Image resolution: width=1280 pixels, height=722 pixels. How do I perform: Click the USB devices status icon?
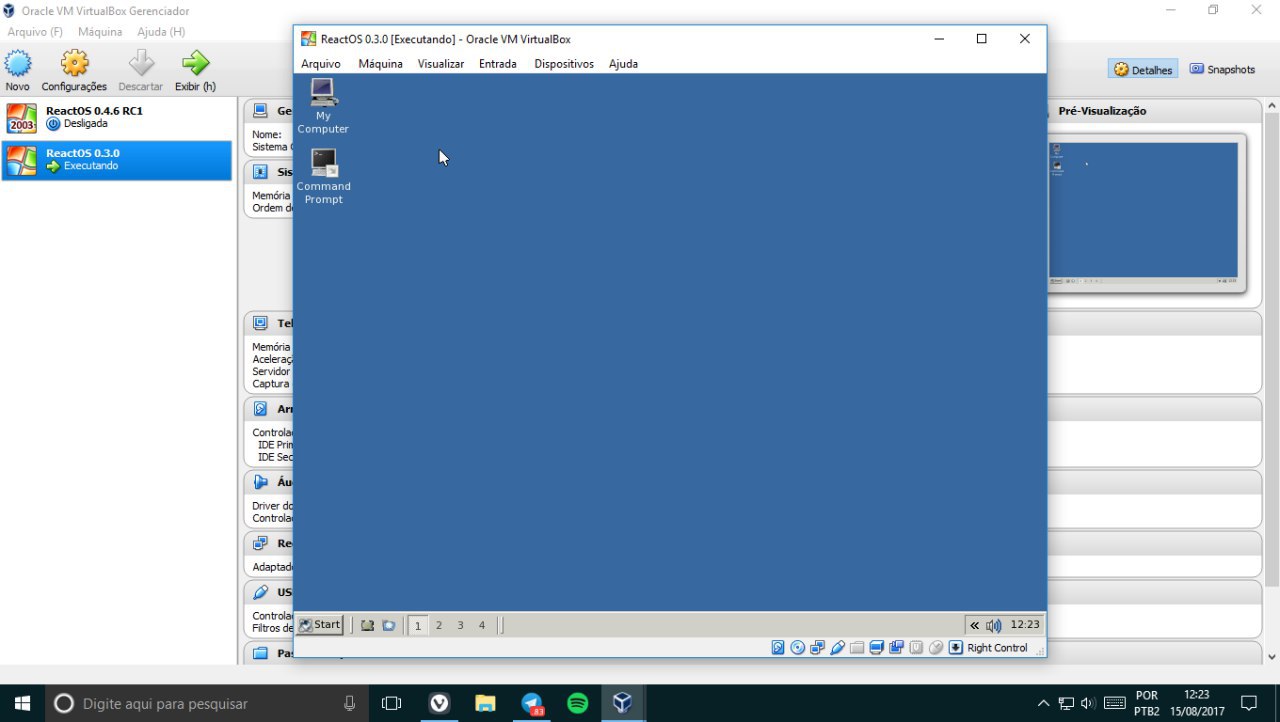click(x=838, y=648)
